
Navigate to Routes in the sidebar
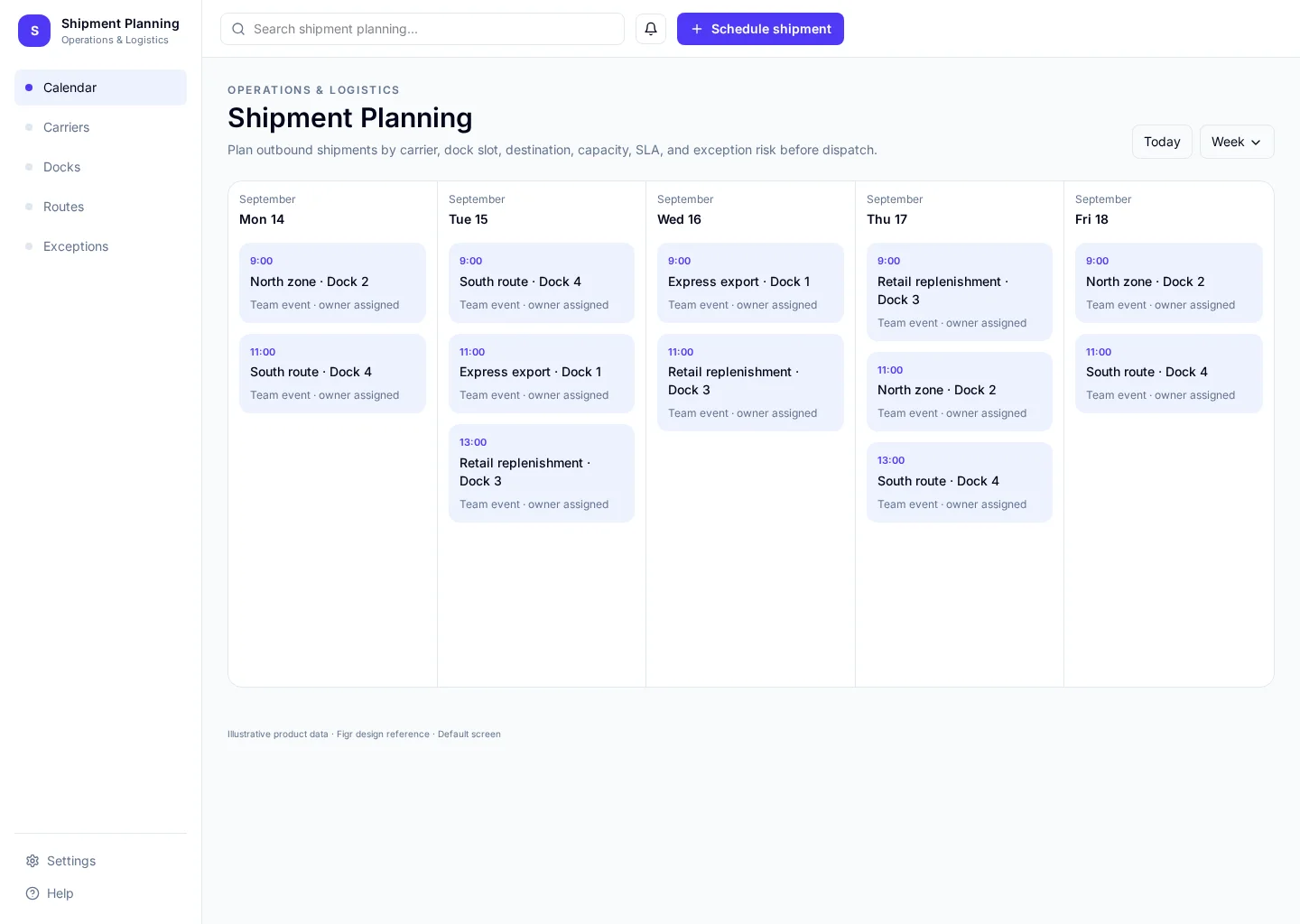pos(100,207)
